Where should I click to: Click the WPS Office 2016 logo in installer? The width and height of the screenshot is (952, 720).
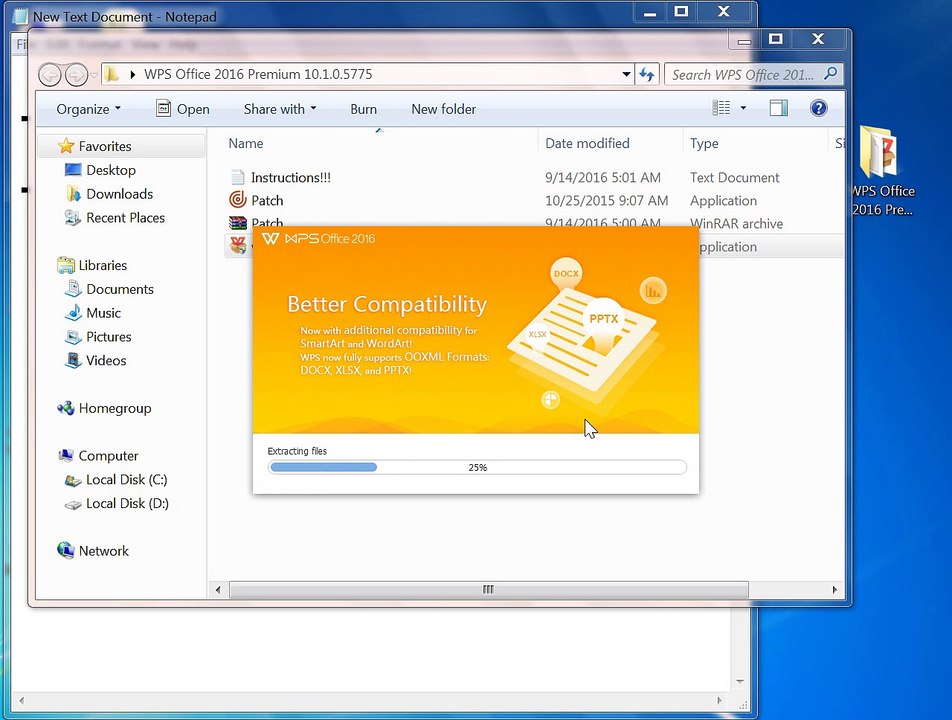coord(318,239)
